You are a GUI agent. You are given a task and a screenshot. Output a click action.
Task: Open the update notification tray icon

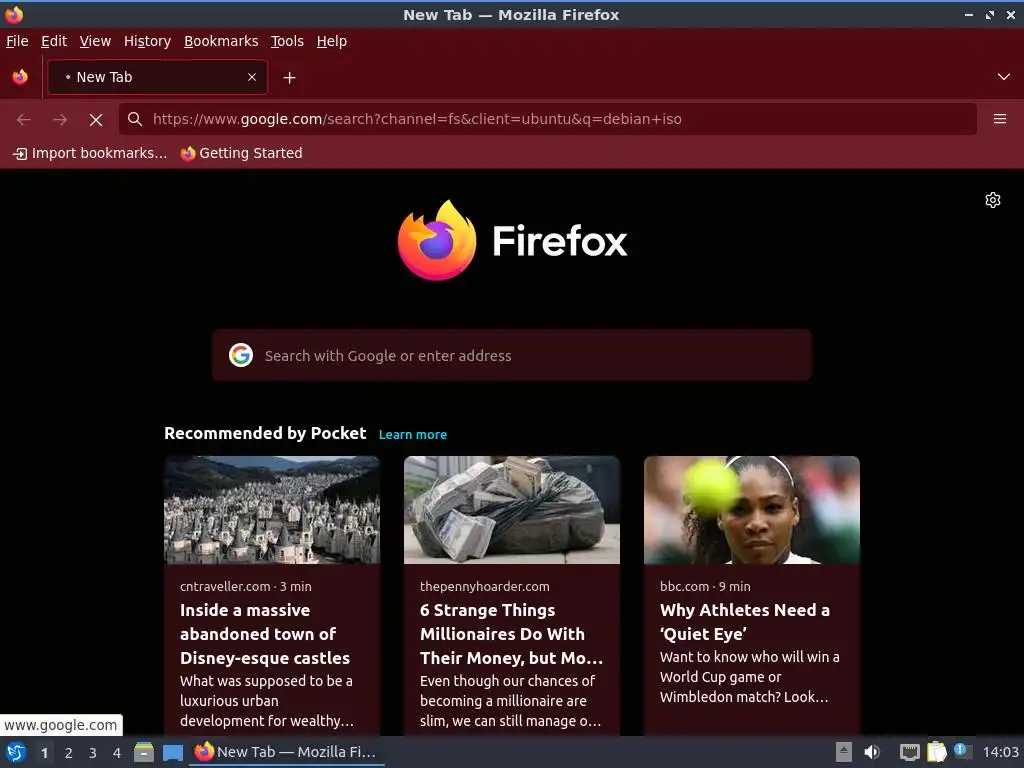[x=963, y=751]
